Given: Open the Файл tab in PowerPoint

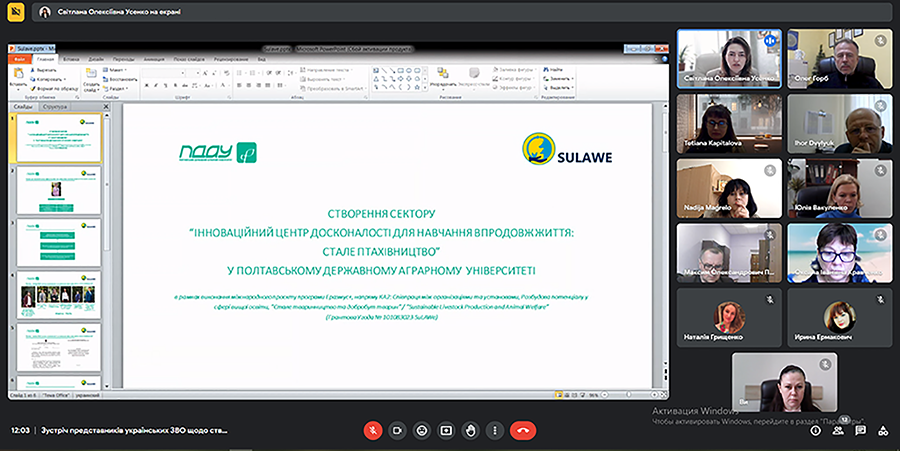Looking at the screenshot, I should tap(20, 59).
